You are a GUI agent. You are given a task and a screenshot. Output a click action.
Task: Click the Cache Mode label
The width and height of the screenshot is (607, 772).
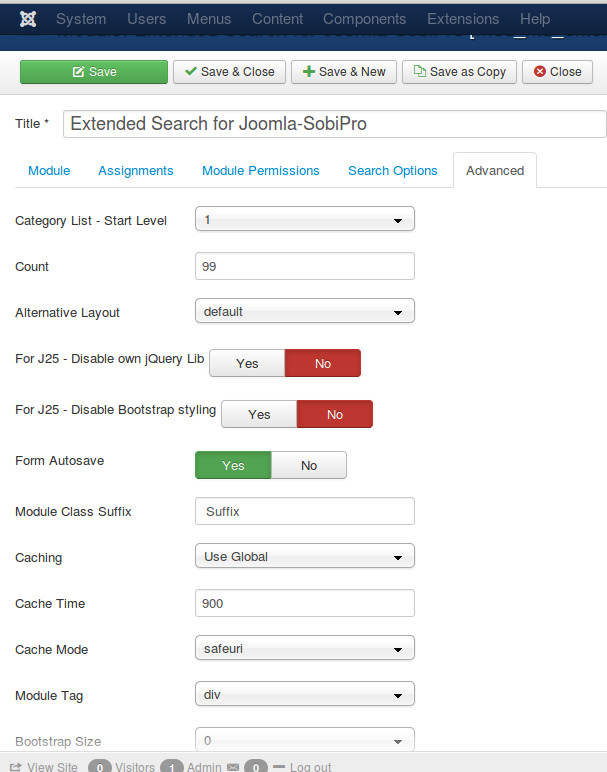click(51, 649)
